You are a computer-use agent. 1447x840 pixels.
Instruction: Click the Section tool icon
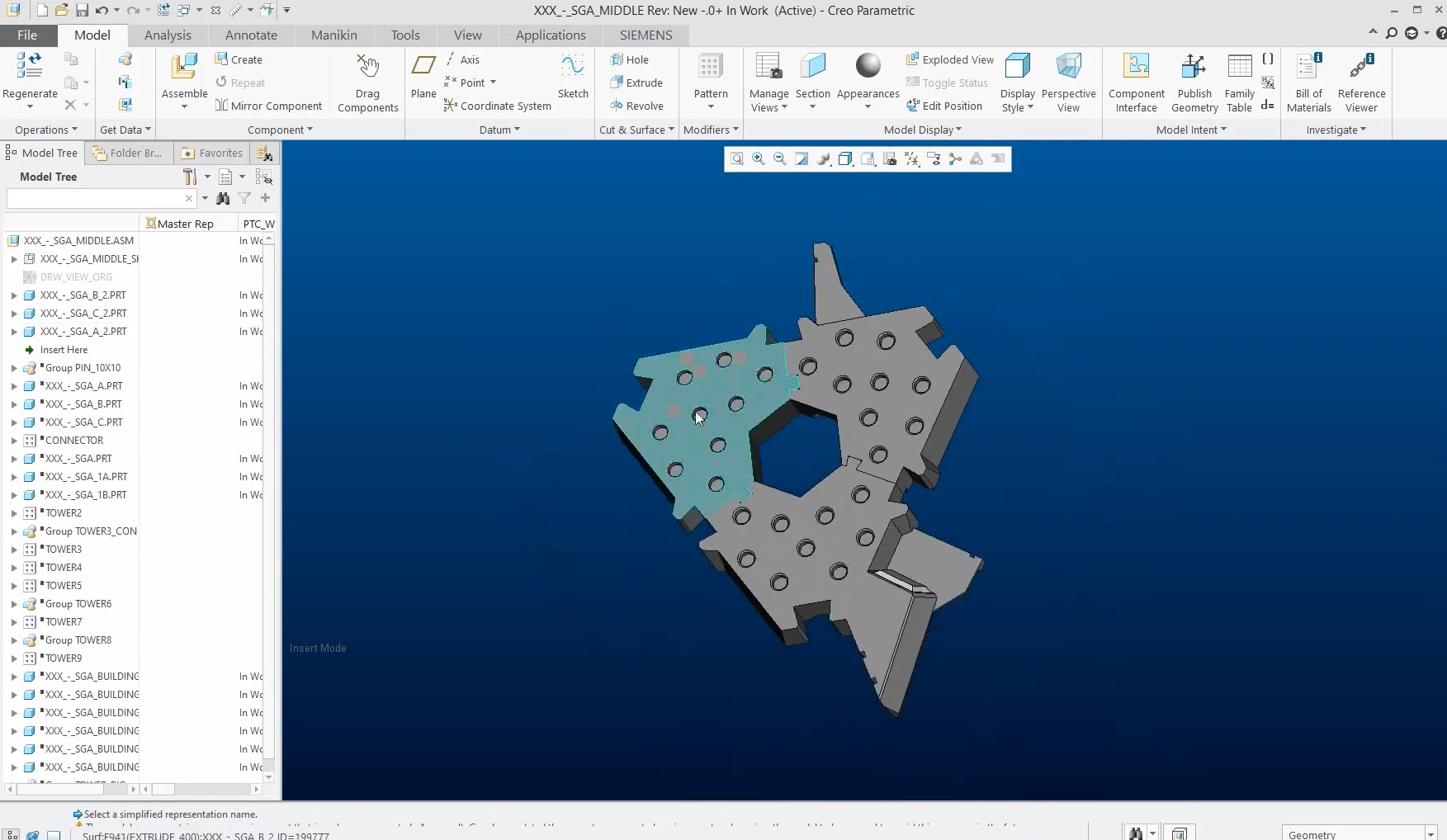812,66
